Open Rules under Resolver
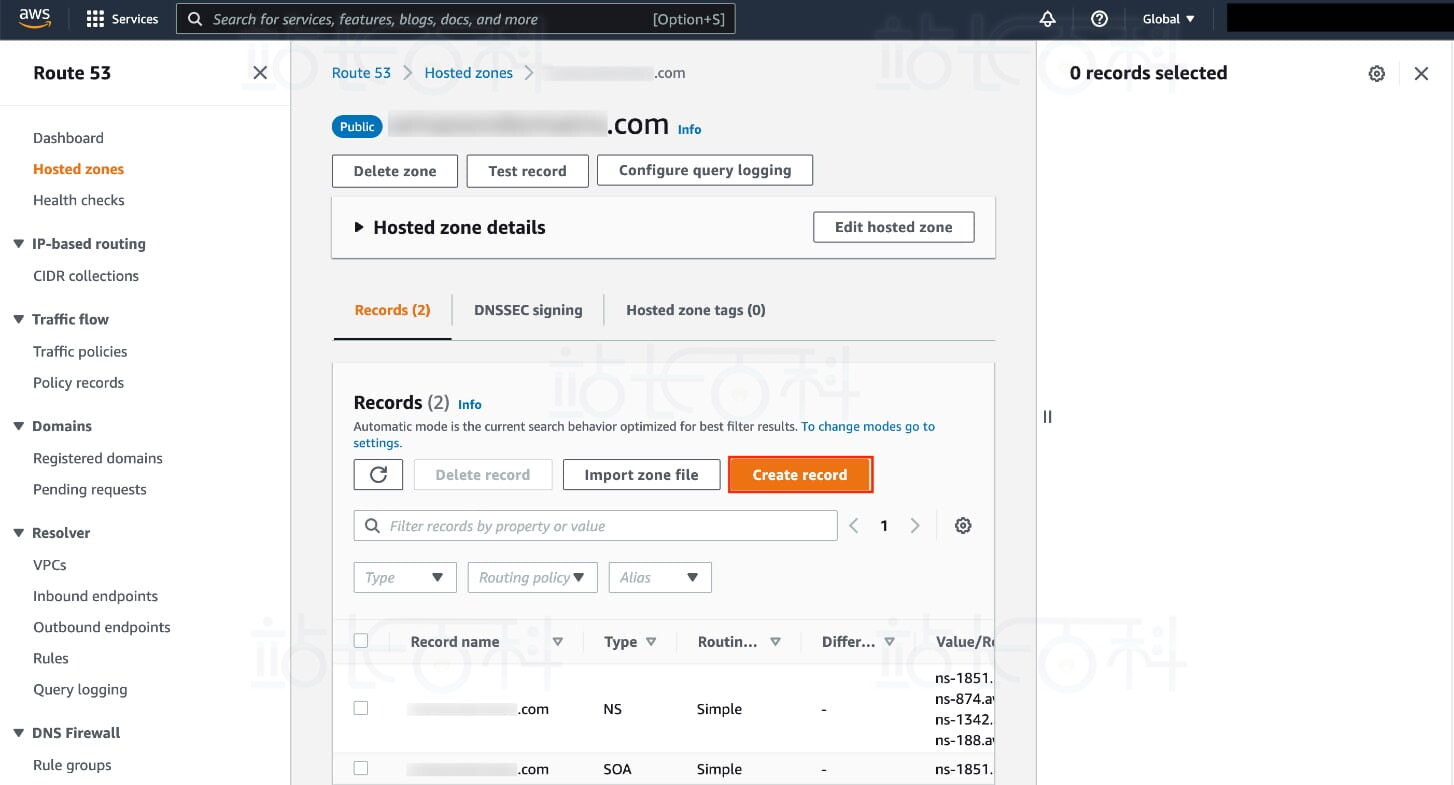The height and width of the screenshot is (785, 1454). (51, 658)
